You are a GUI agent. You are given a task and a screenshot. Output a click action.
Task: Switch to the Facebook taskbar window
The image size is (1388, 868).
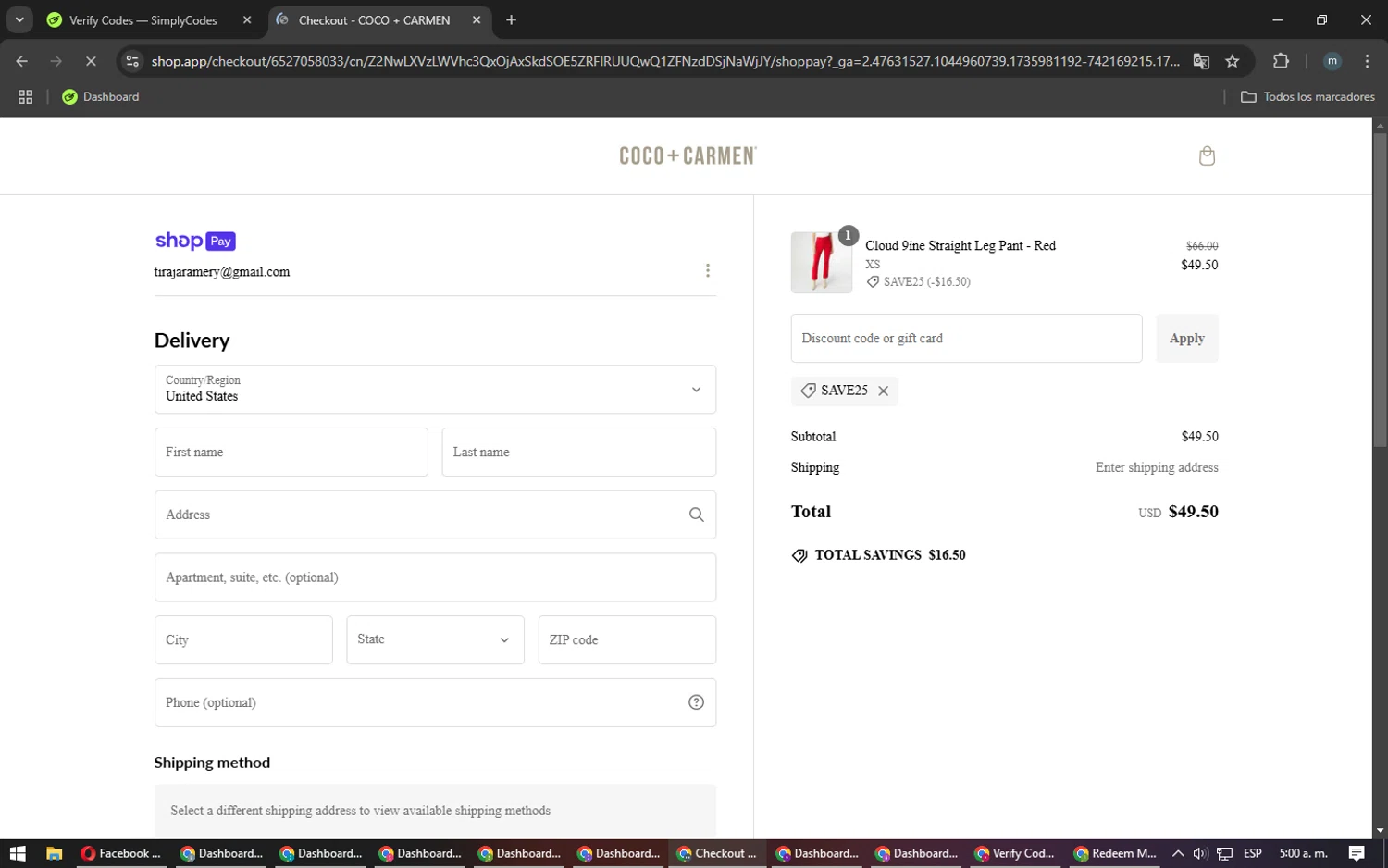[x=121, y=853]
